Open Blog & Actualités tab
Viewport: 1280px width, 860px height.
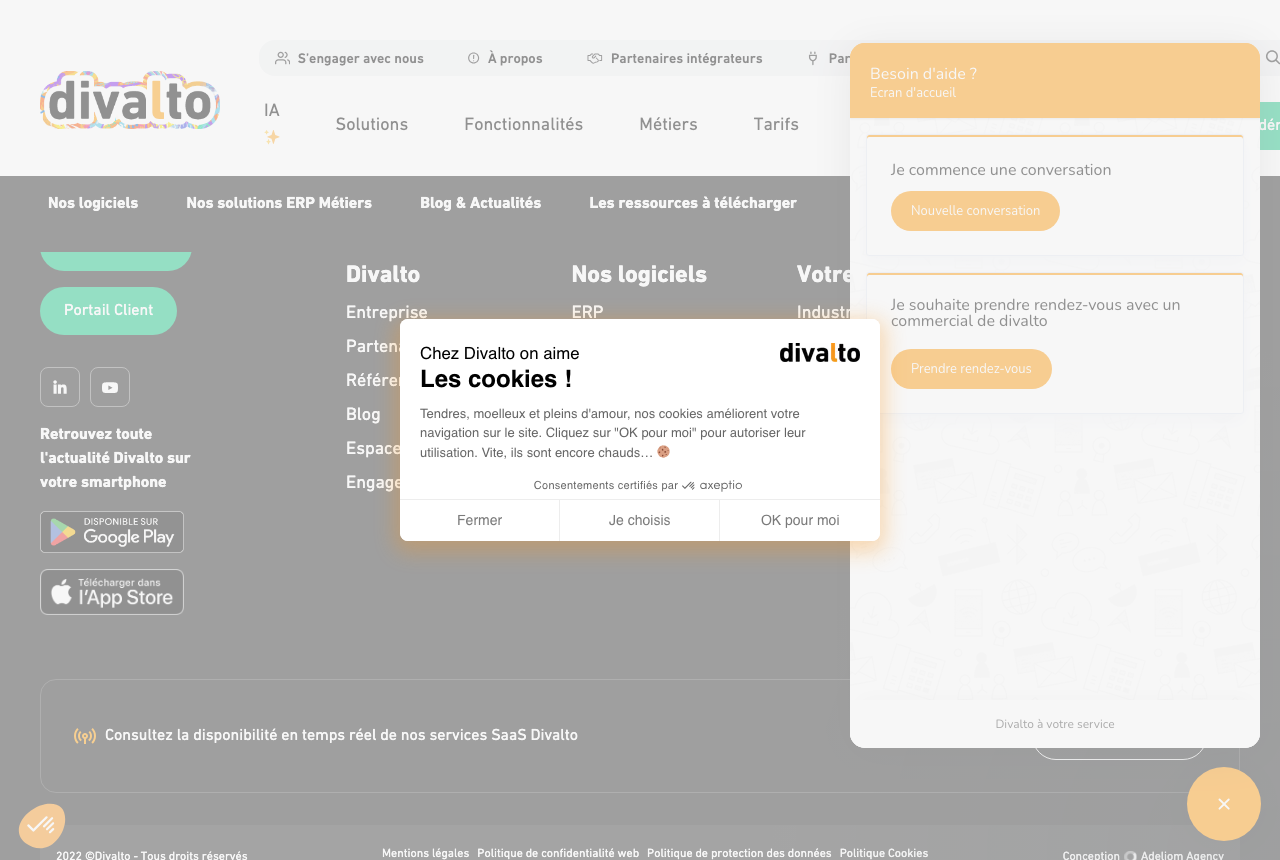tap(481, 203)
